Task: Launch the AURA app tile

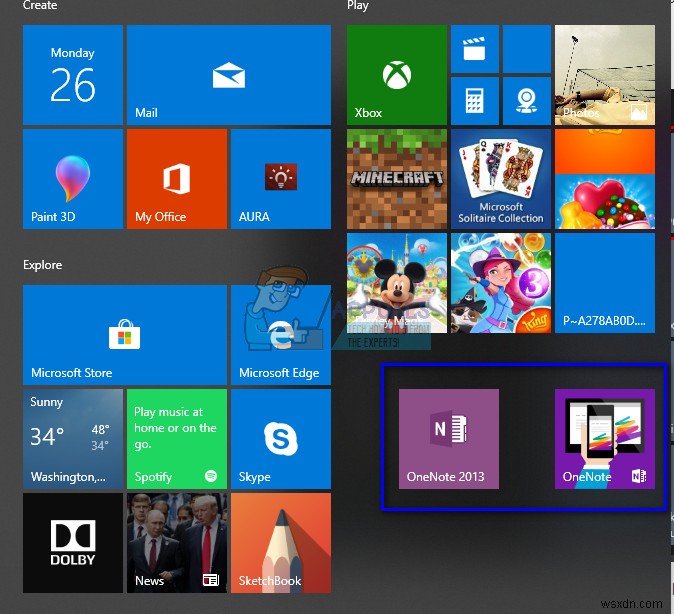Action: point(281,179)
